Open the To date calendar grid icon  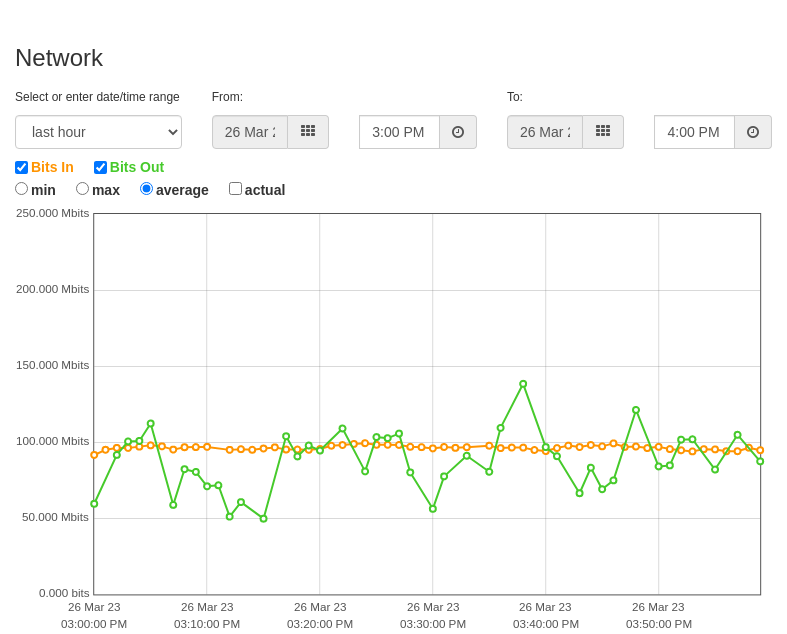(603, 132)
